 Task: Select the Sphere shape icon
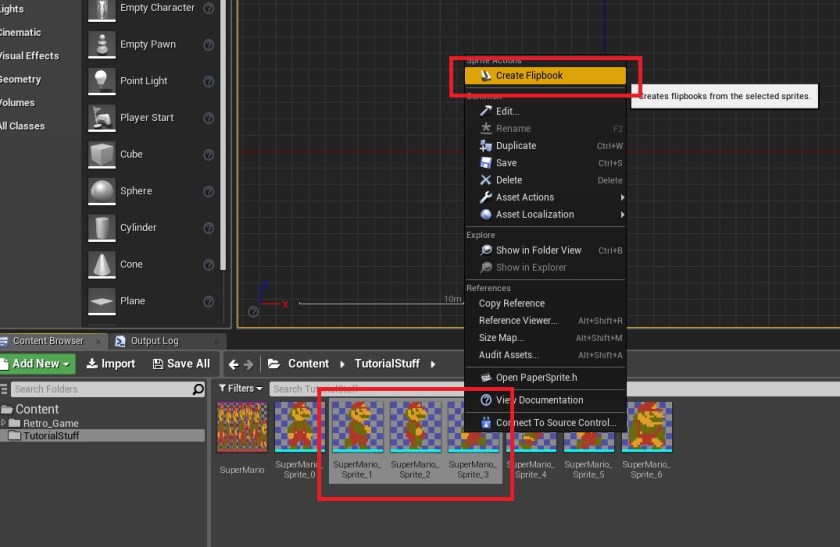tap(102, 191)
